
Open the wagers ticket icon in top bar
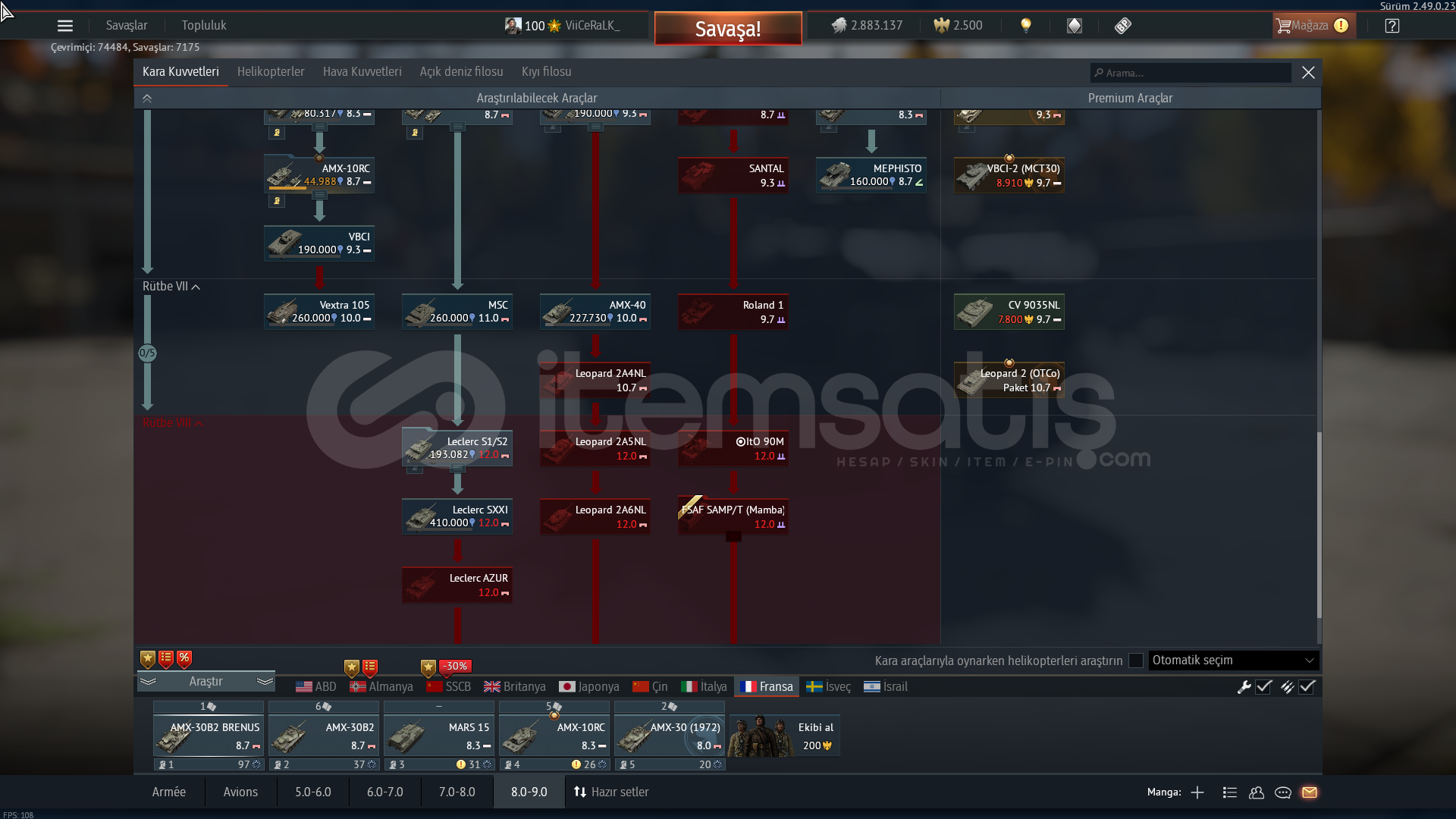pos(1123,26)
